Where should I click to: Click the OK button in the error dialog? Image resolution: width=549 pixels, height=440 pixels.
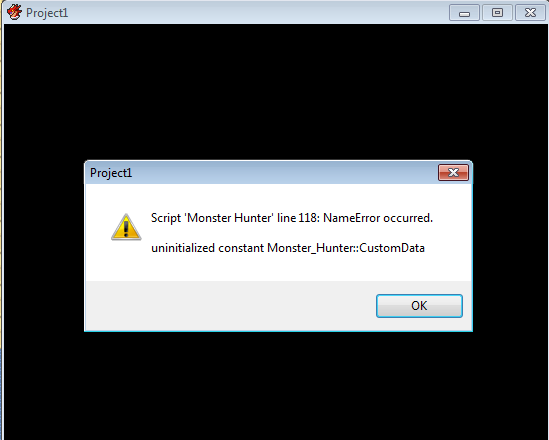pyautogui.click(x=419, y=306)
